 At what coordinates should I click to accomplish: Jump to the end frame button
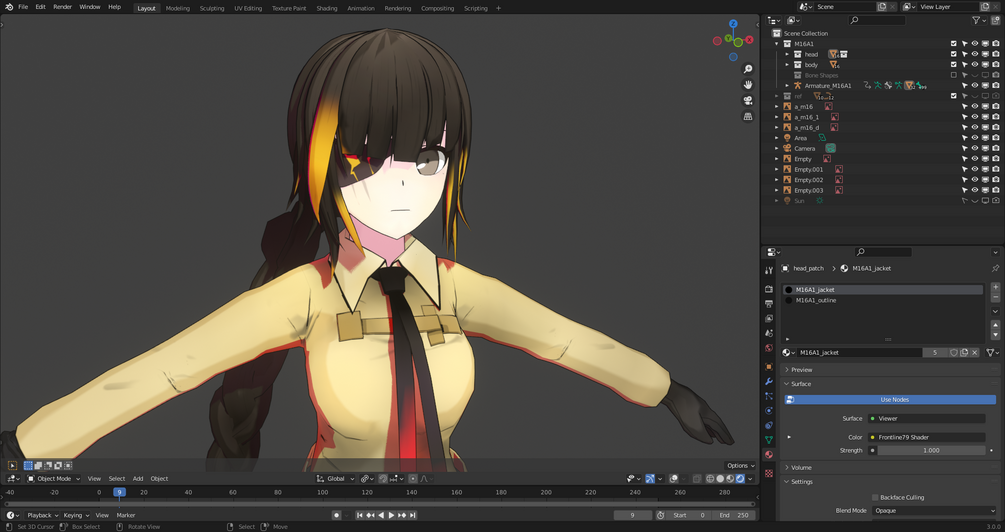[413, 515]
